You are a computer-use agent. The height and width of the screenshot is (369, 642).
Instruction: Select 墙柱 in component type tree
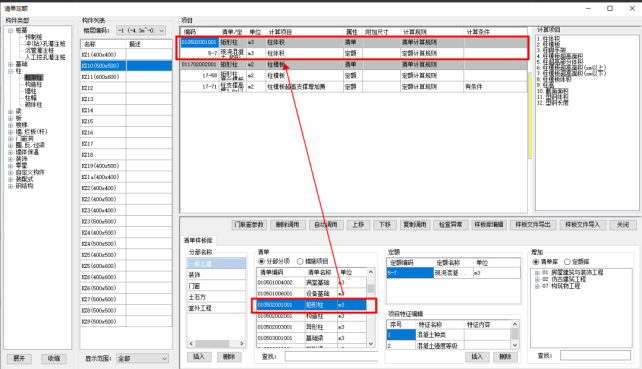[30, 91]
